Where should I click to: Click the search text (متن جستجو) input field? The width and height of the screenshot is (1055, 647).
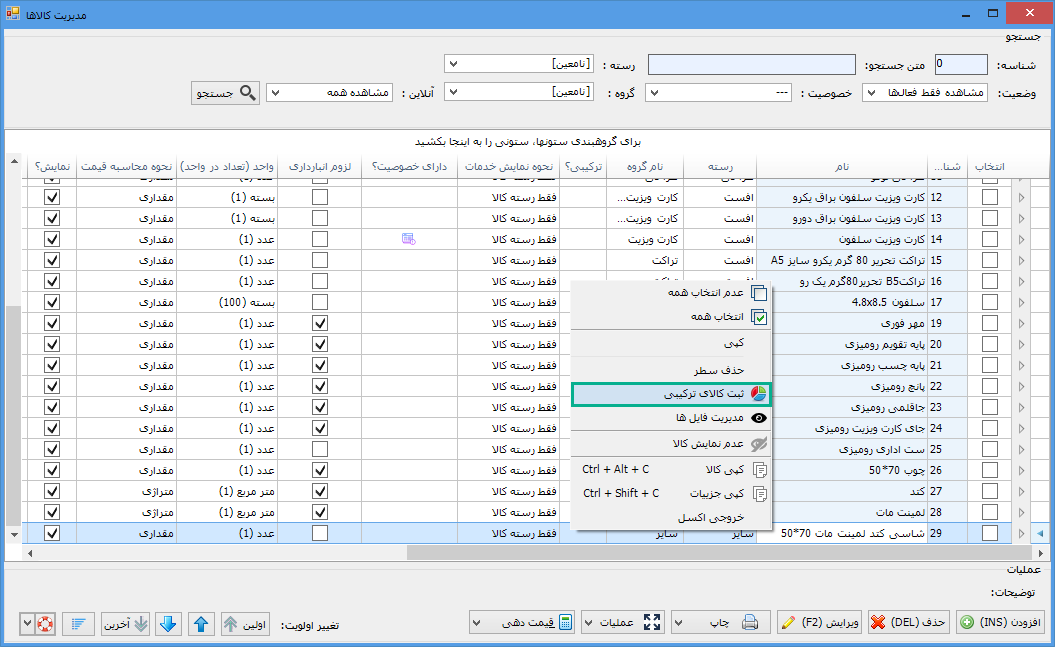click(752, 65)
